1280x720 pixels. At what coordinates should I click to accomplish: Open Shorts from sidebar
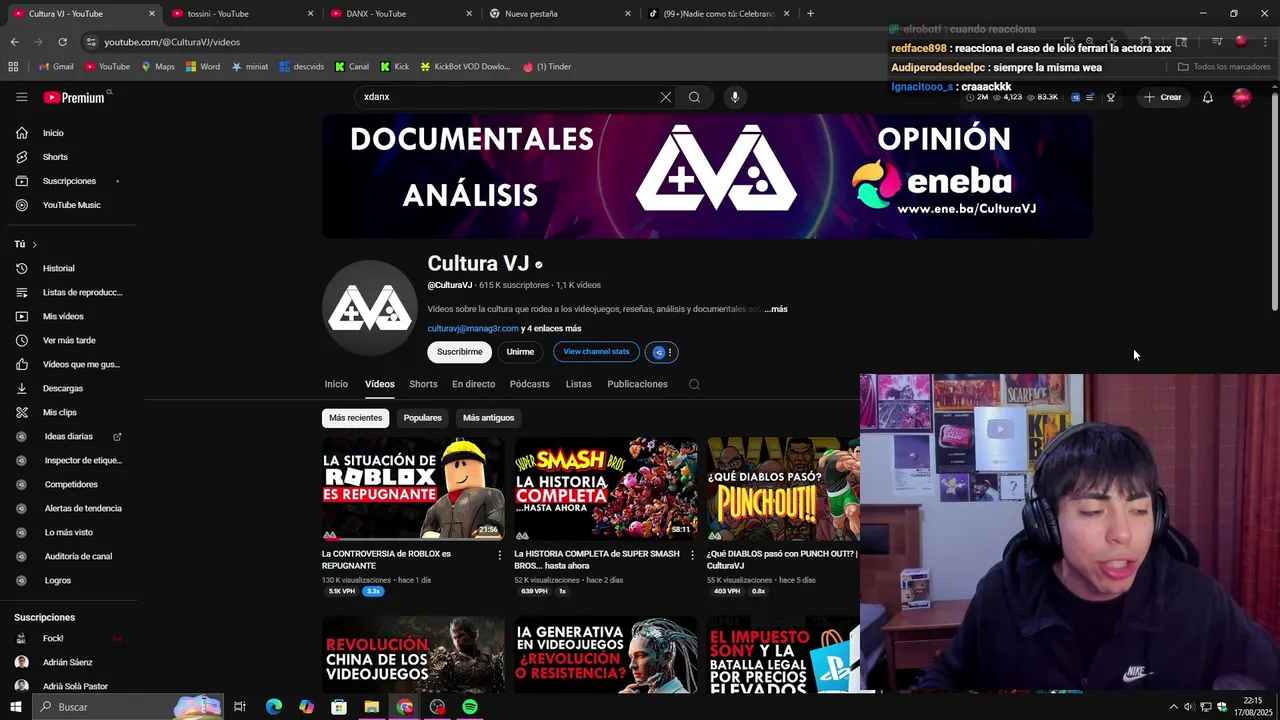click(55, 157)
